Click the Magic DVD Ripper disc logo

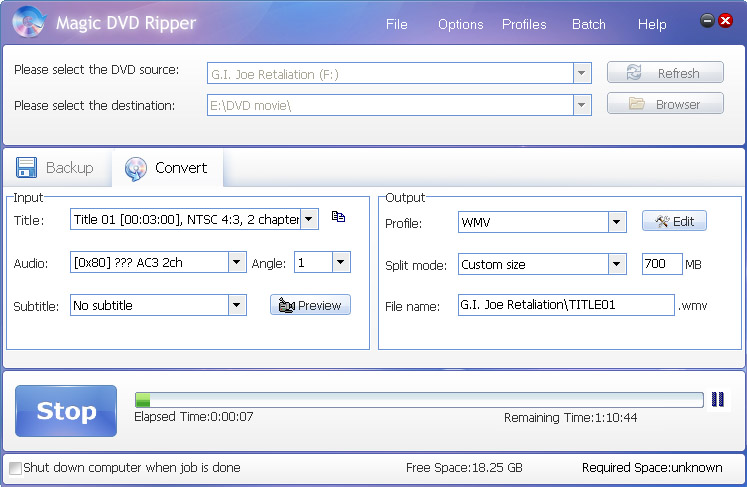pyautogui.click(x=30, y=21)
